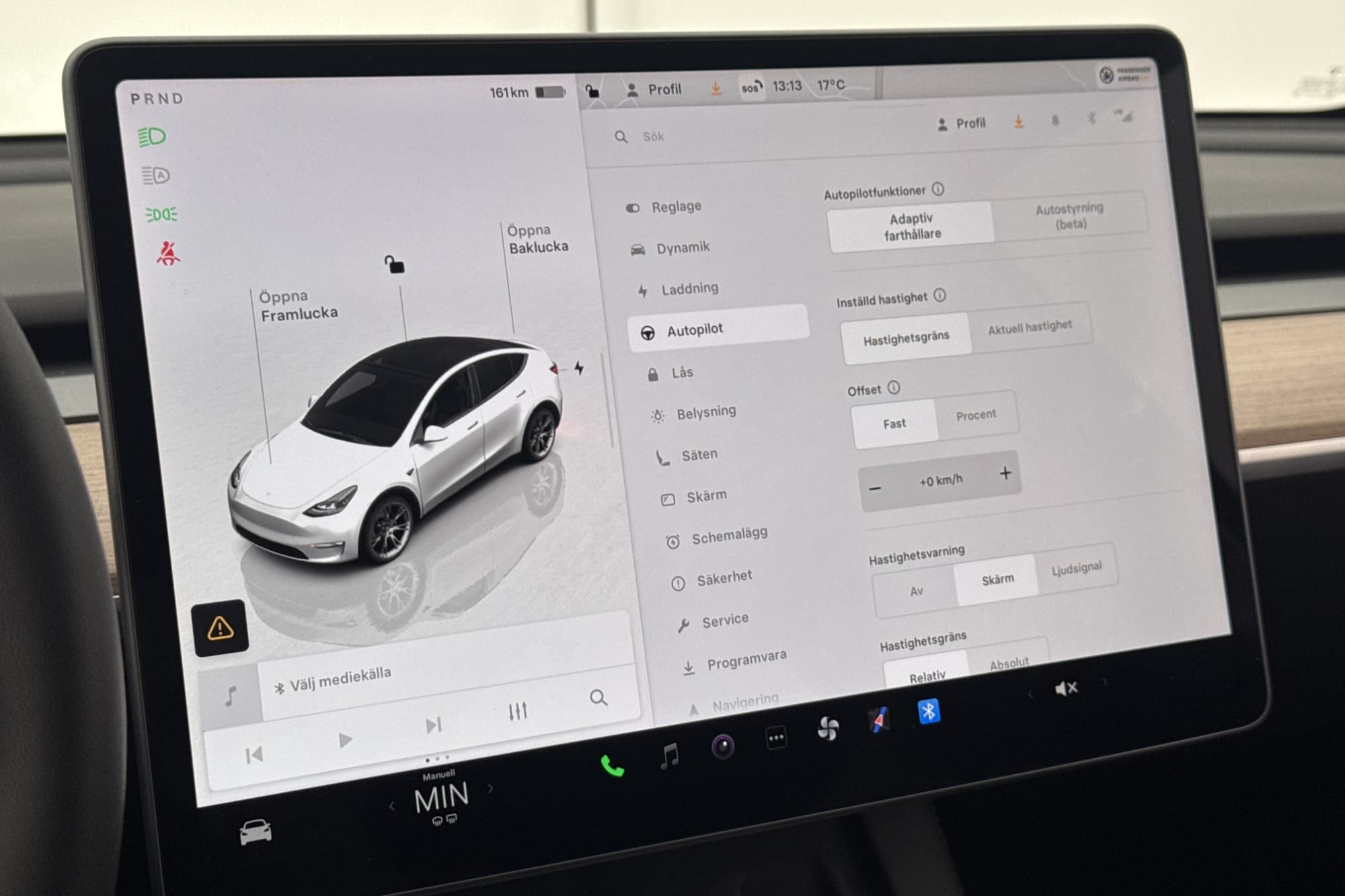Search media with the magnifier icon
The width and height of the screenshot is (1345, 896).
[599, 698]
